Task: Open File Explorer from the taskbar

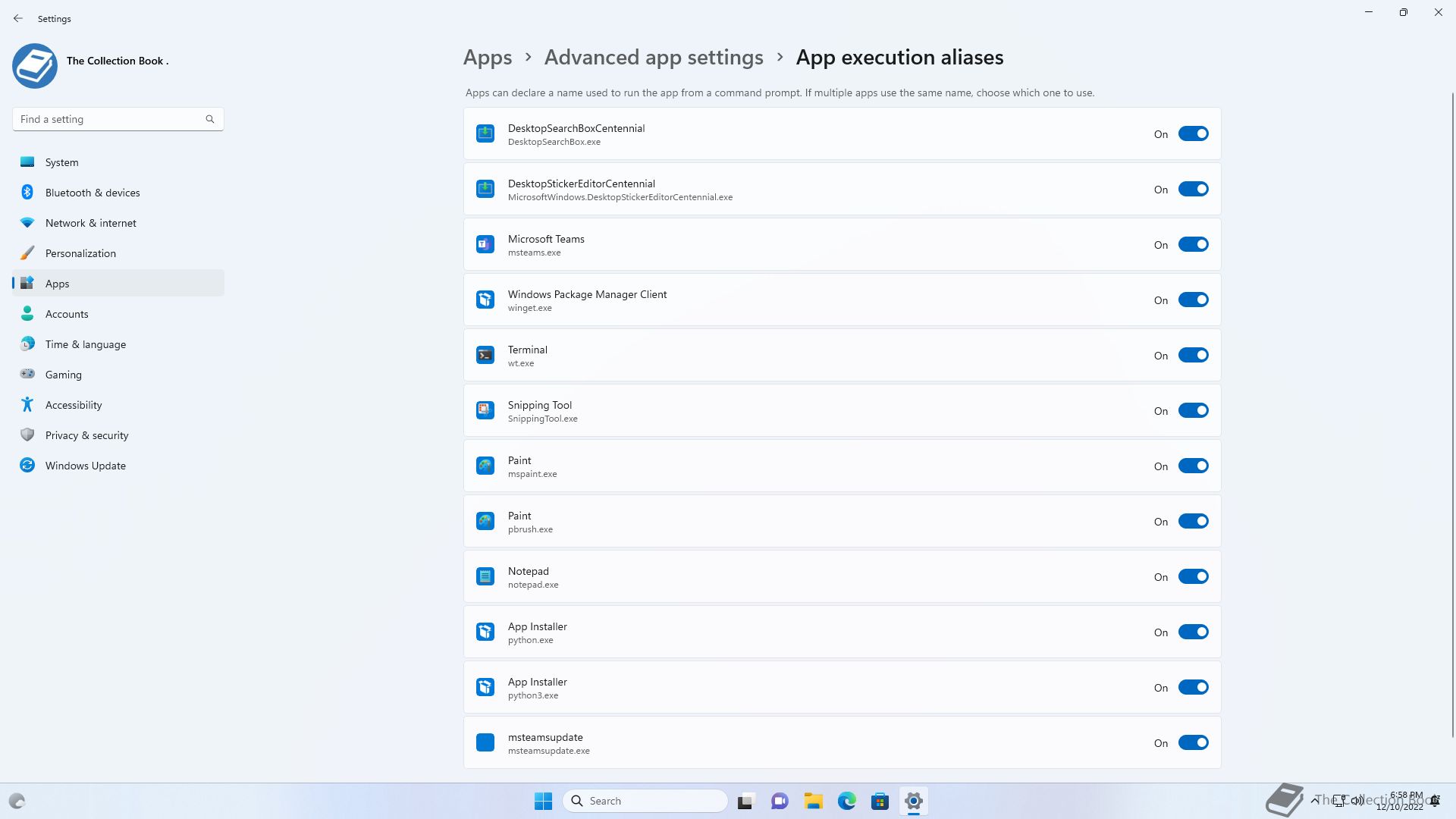Action: (x=814, y=801)
